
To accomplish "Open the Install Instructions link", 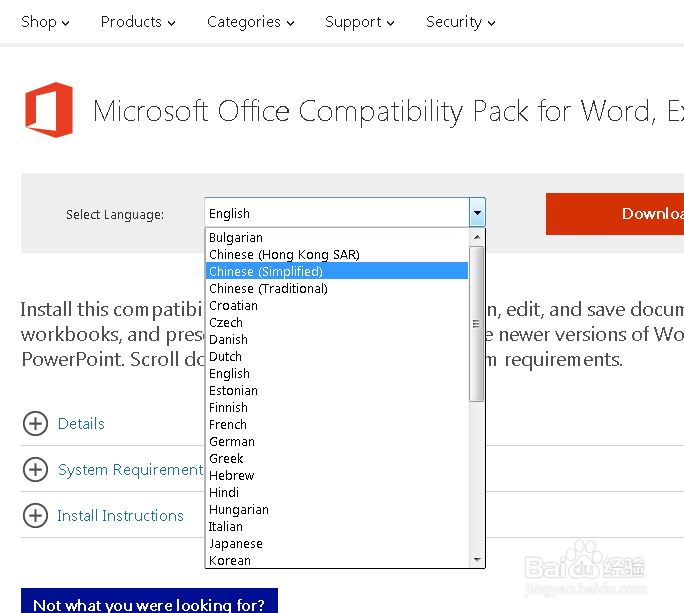I will pyautogui.click(x=120, y=516).
